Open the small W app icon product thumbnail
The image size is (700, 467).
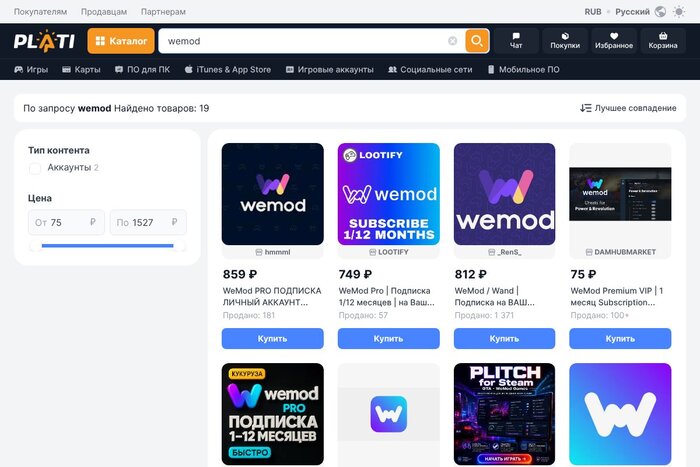click(388, 414)
